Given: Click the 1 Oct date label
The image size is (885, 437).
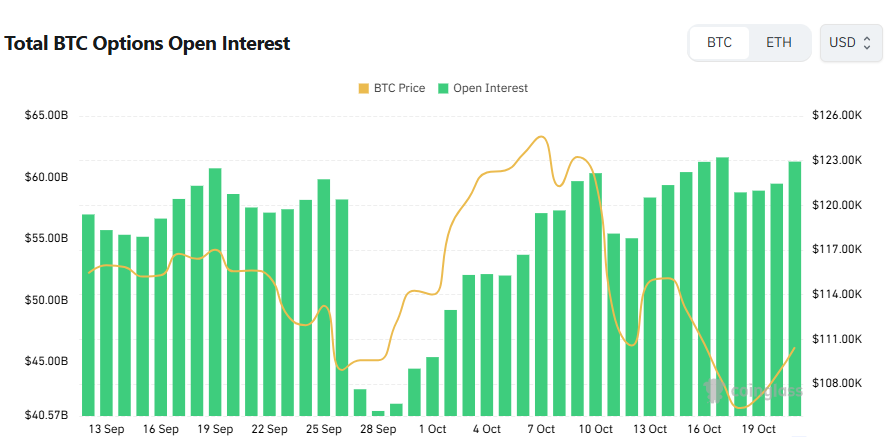Looking at the screenshot, I should [x=432, y=429].
